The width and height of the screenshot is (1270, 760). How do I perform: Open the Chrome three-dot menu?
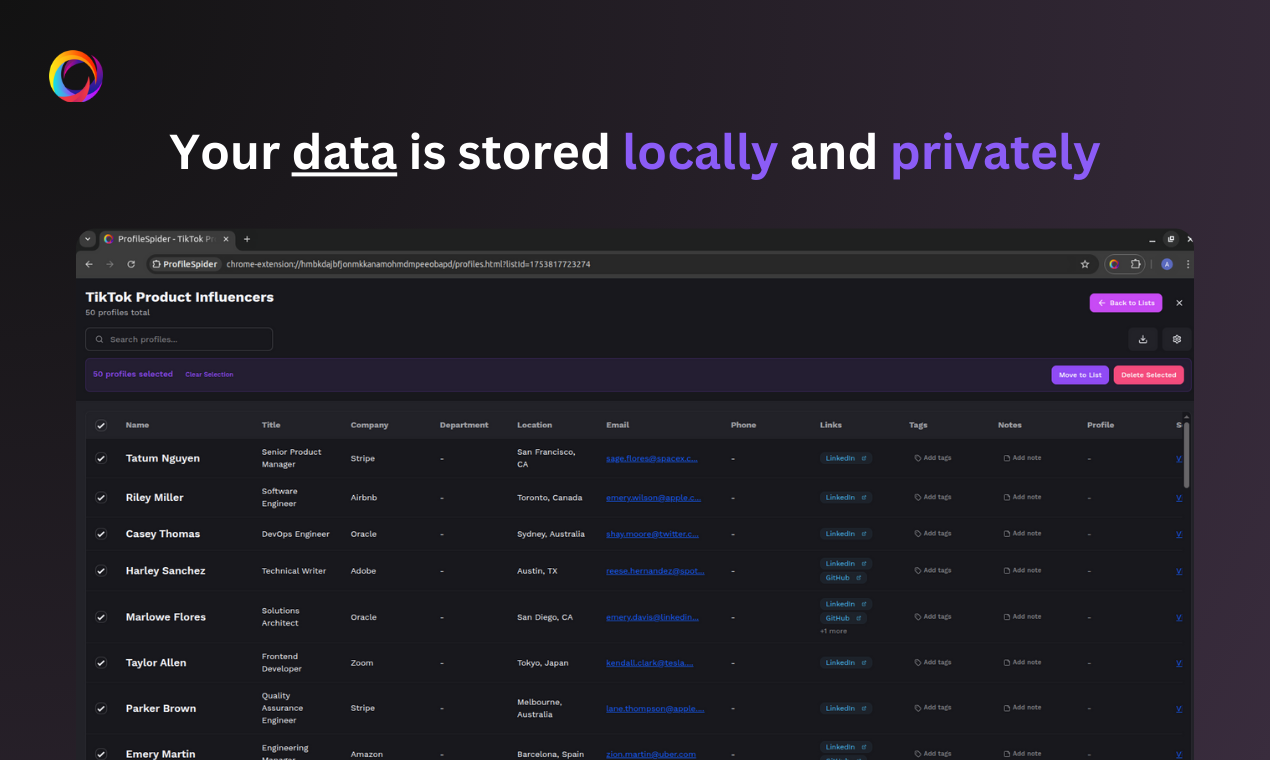pos(1188,264)
